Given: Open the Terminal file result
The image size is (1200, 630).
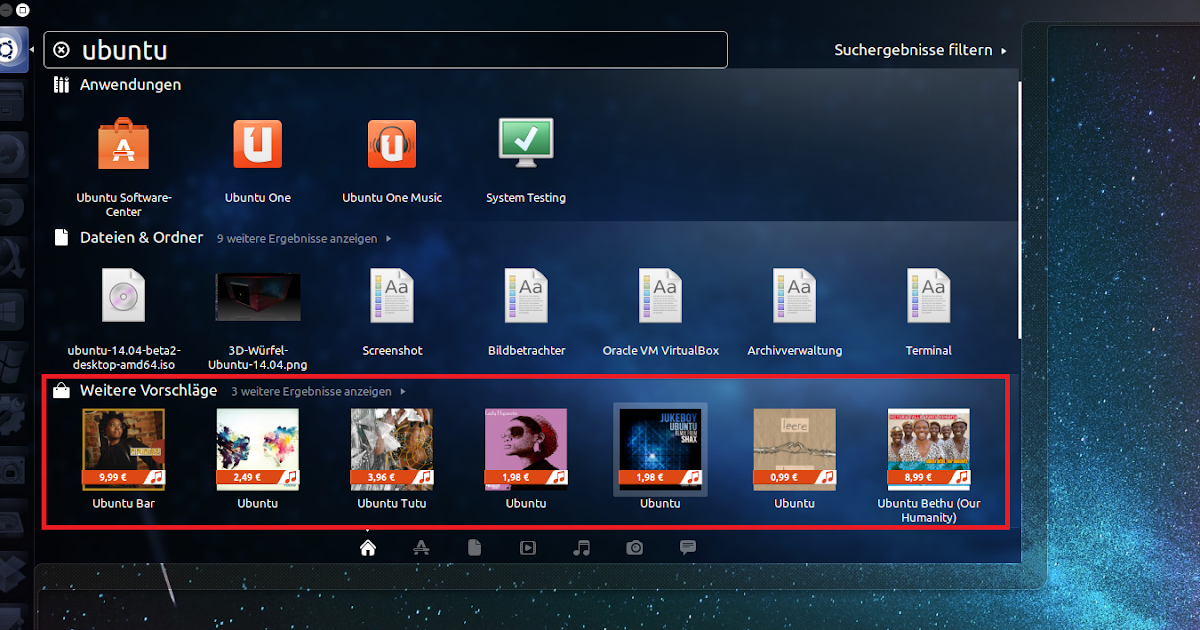Looking at the screenshot, I should [928, 312].
